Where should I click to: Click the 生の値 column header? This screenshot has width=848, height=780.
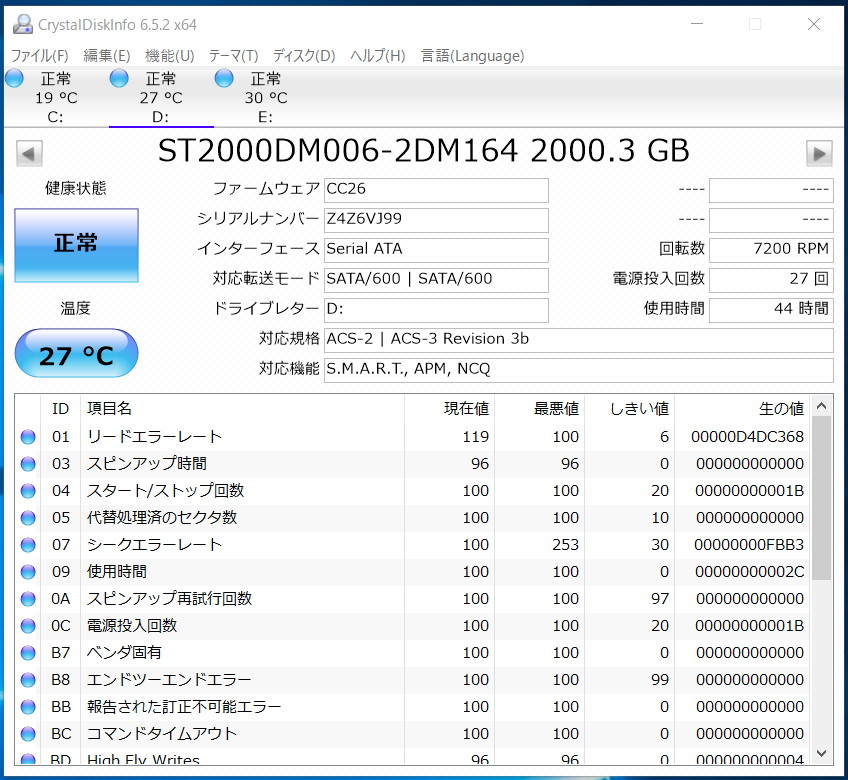coord(742,408)
